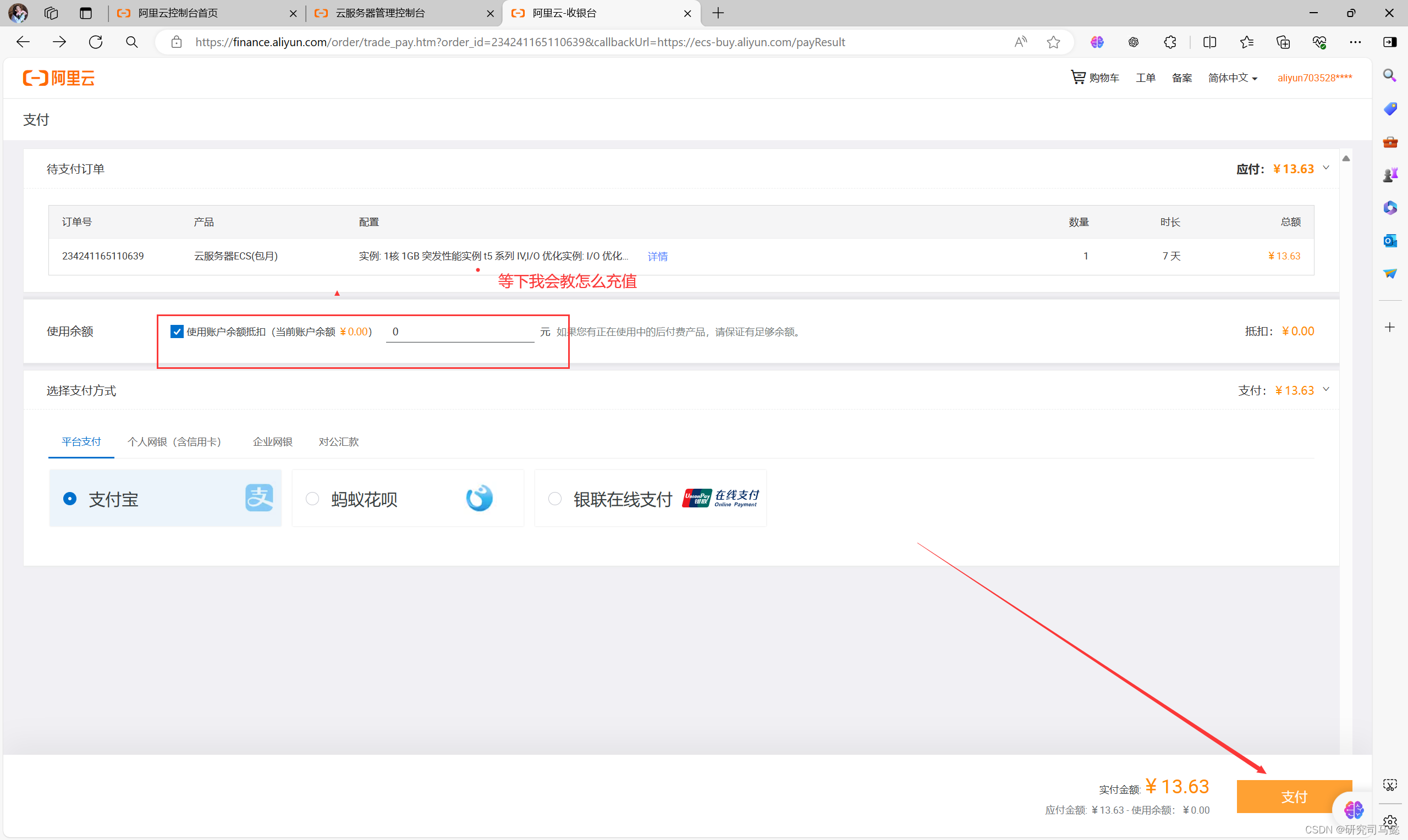Open the sidebar paper plane icon
The image size is (1408, 840).
point(1390,273)
